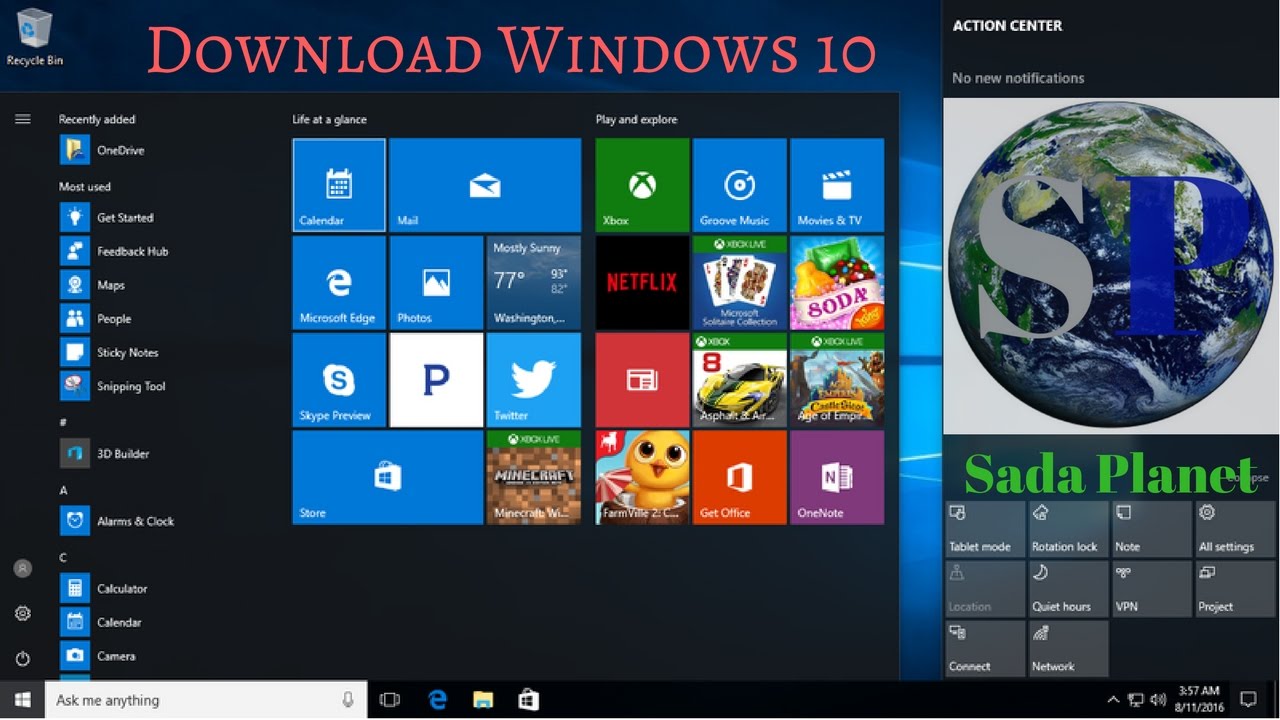Open the red News tile
1280x720 pixels.
coord(642,380)
